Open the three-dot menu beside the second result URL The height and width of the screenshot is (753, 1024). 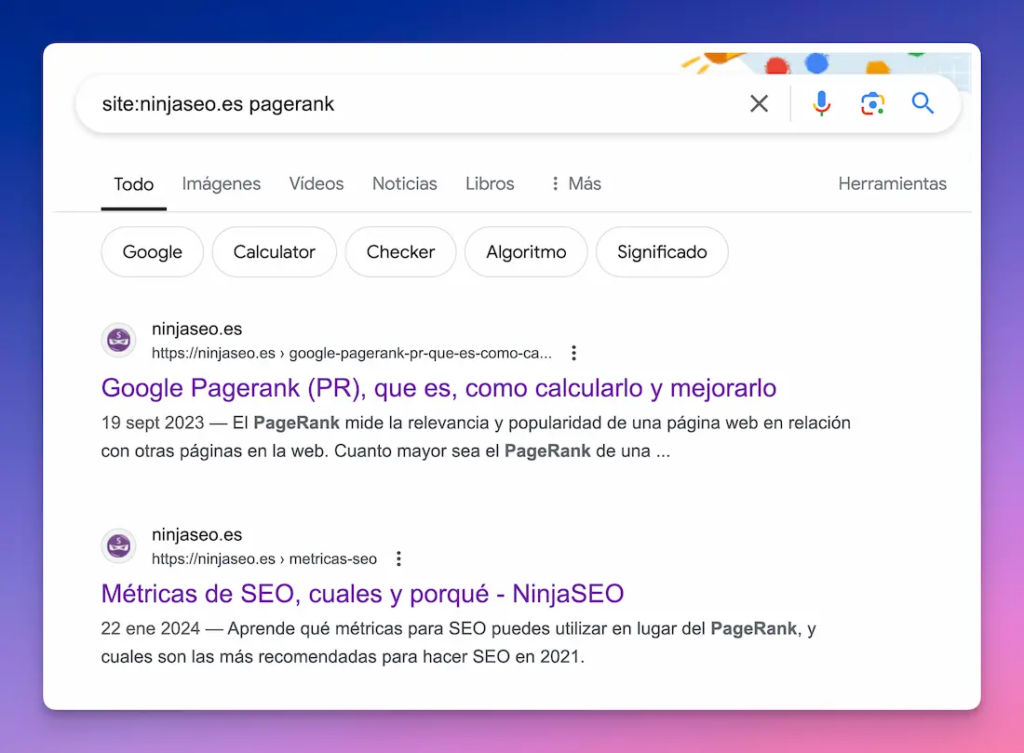[399, 558]
